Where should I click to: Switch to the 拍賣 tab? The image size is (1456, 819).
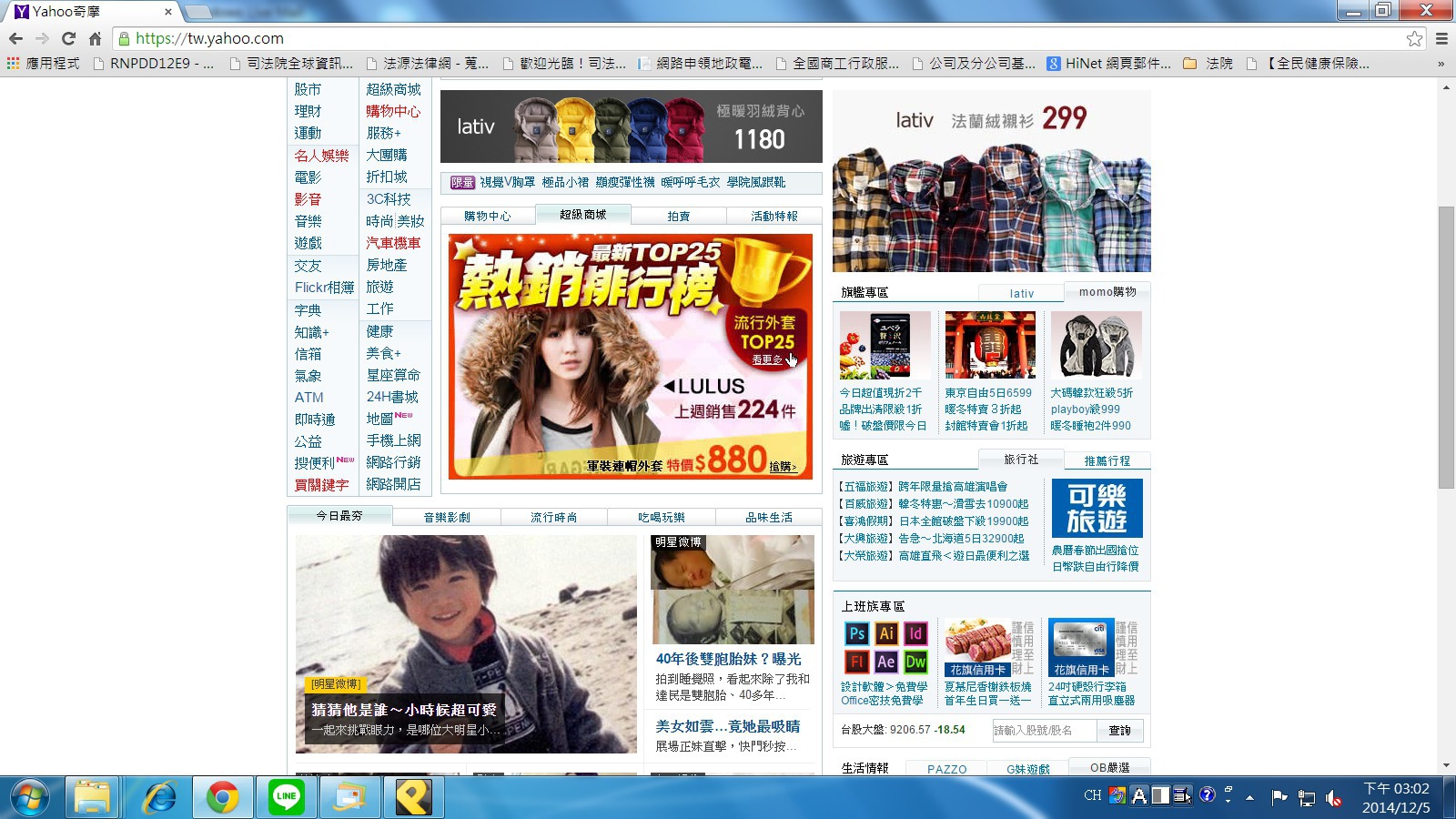tap(679, 216)
